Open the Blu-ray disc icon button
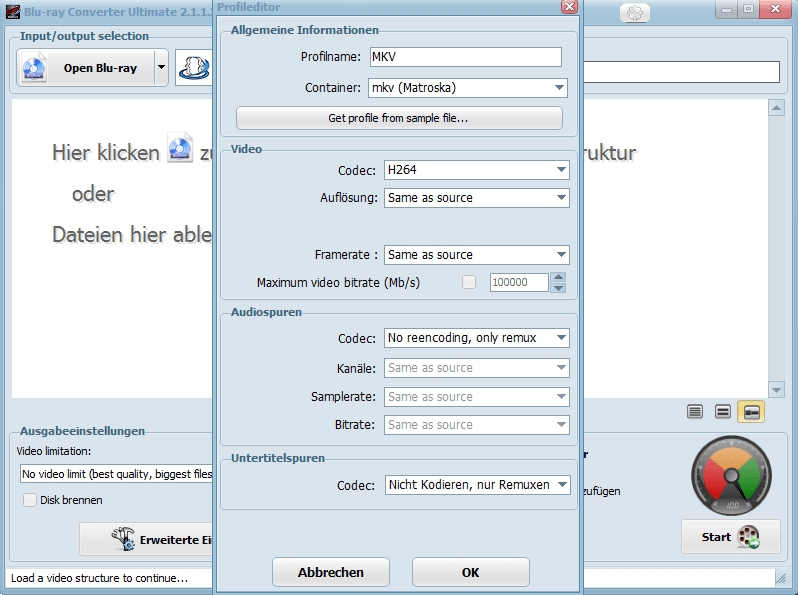Viewport: 798px width, 595px height. point(34,68)
